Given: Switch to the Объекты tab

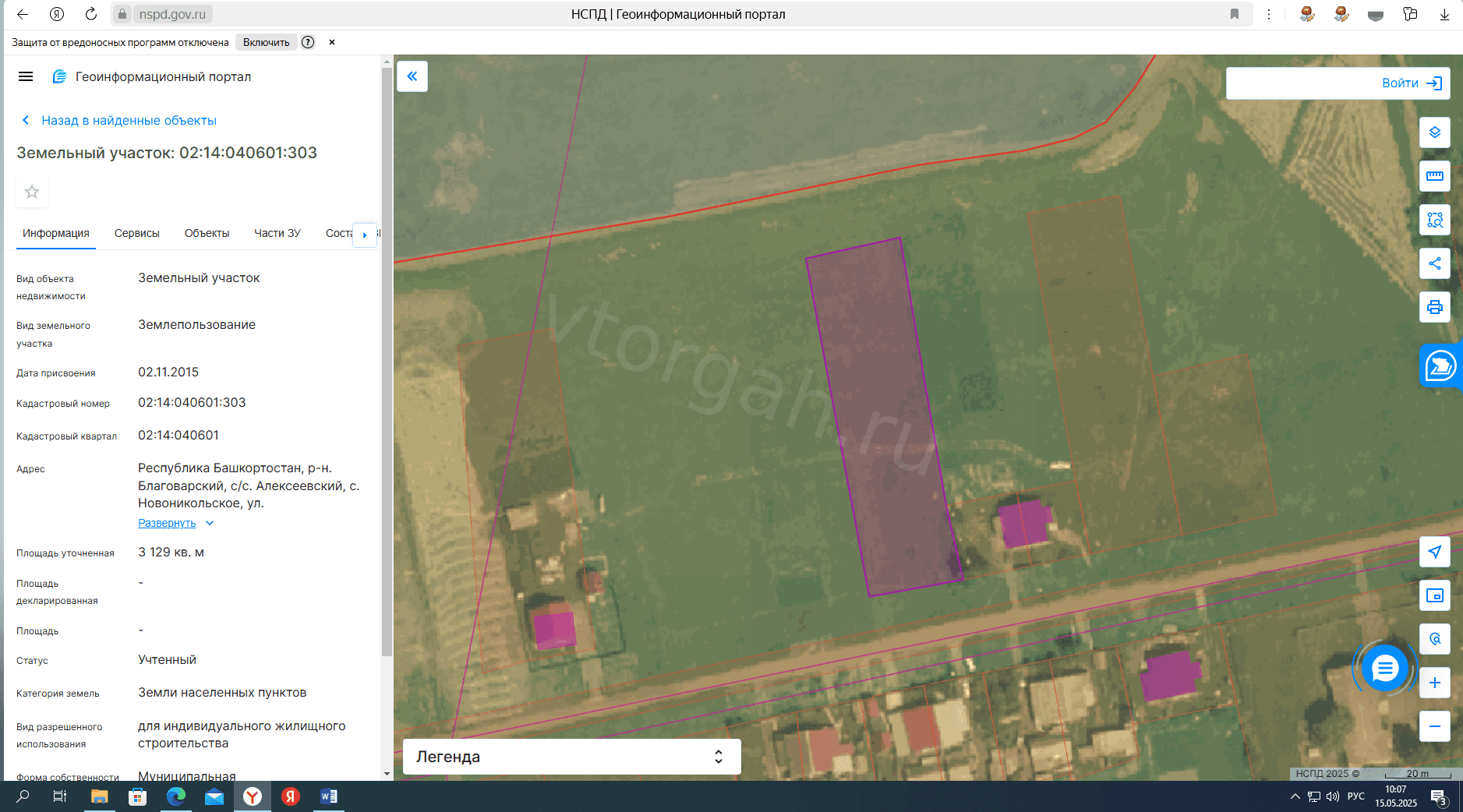Looking at the screenshot, I should [207, 233].
